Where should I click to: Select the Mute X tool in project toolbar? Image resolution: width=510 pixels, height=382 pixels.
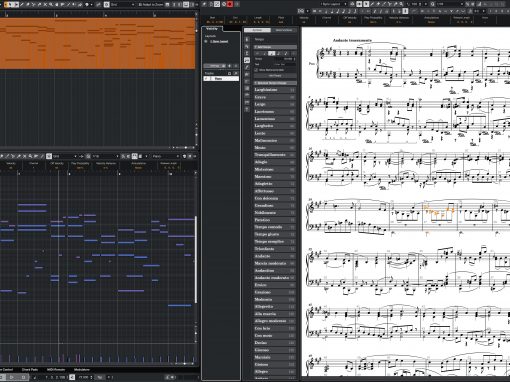45,5
